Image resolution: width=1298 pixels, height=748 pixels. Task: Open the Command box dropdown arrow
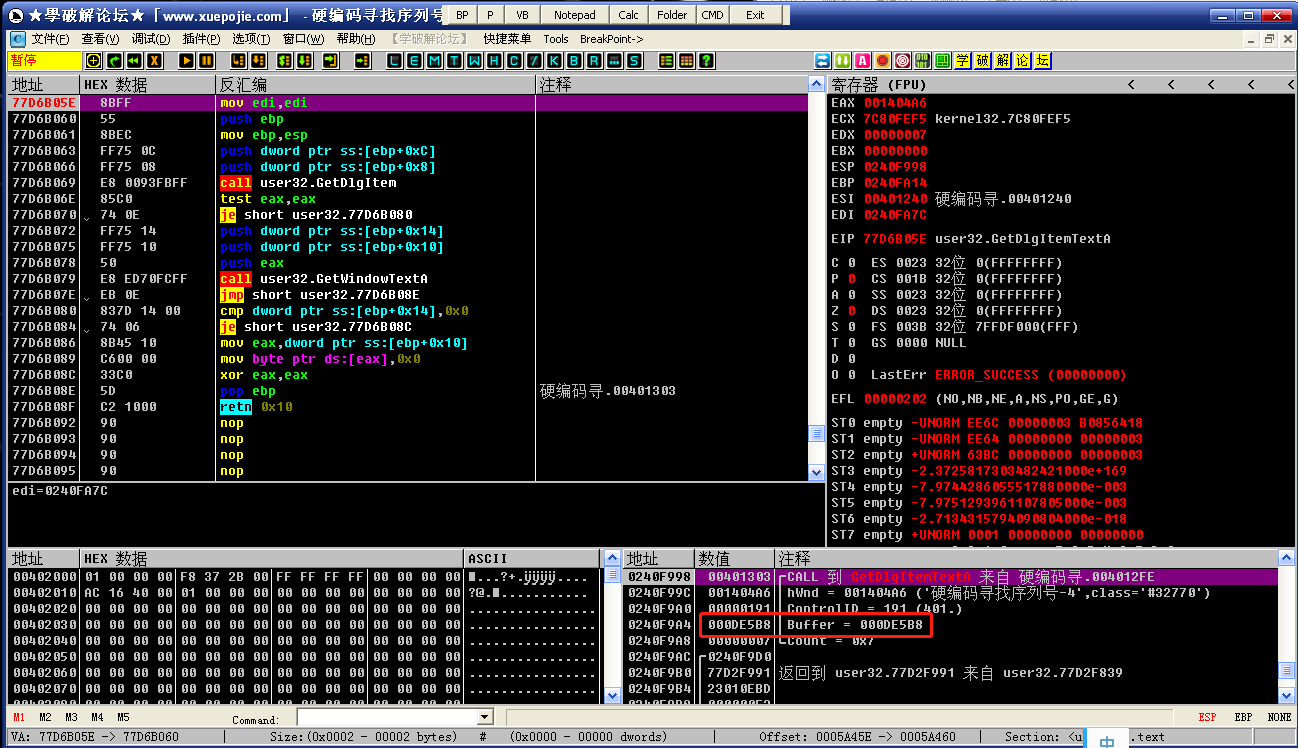[x=486, y=717]
